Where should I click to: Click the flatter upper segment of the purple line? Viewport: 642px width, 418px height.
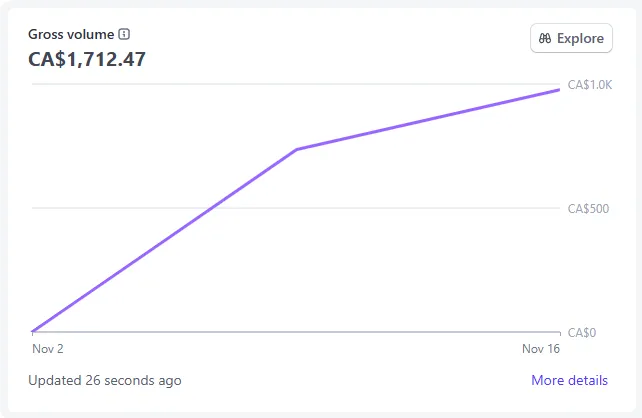[428, 120]
